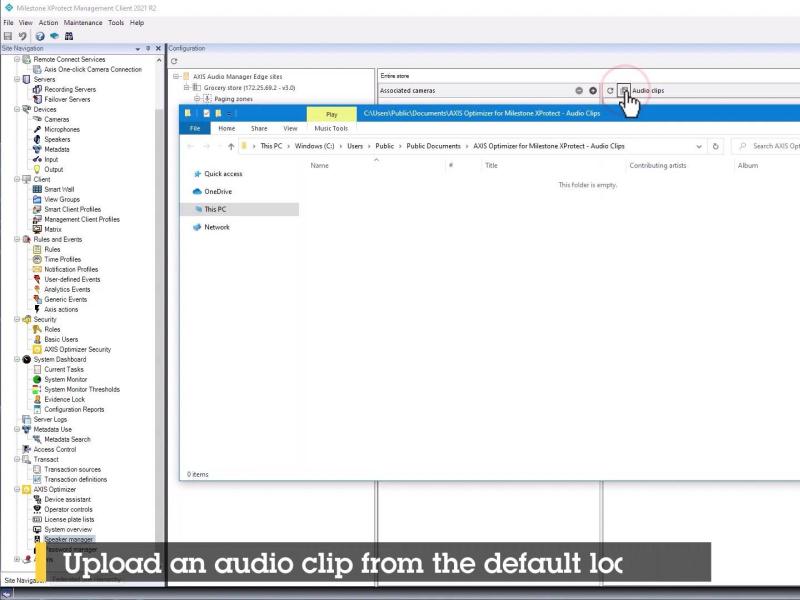Screen dimensions: 800x600
Task: Add a camera with the plus icon
Action: [x=593, y=90]
